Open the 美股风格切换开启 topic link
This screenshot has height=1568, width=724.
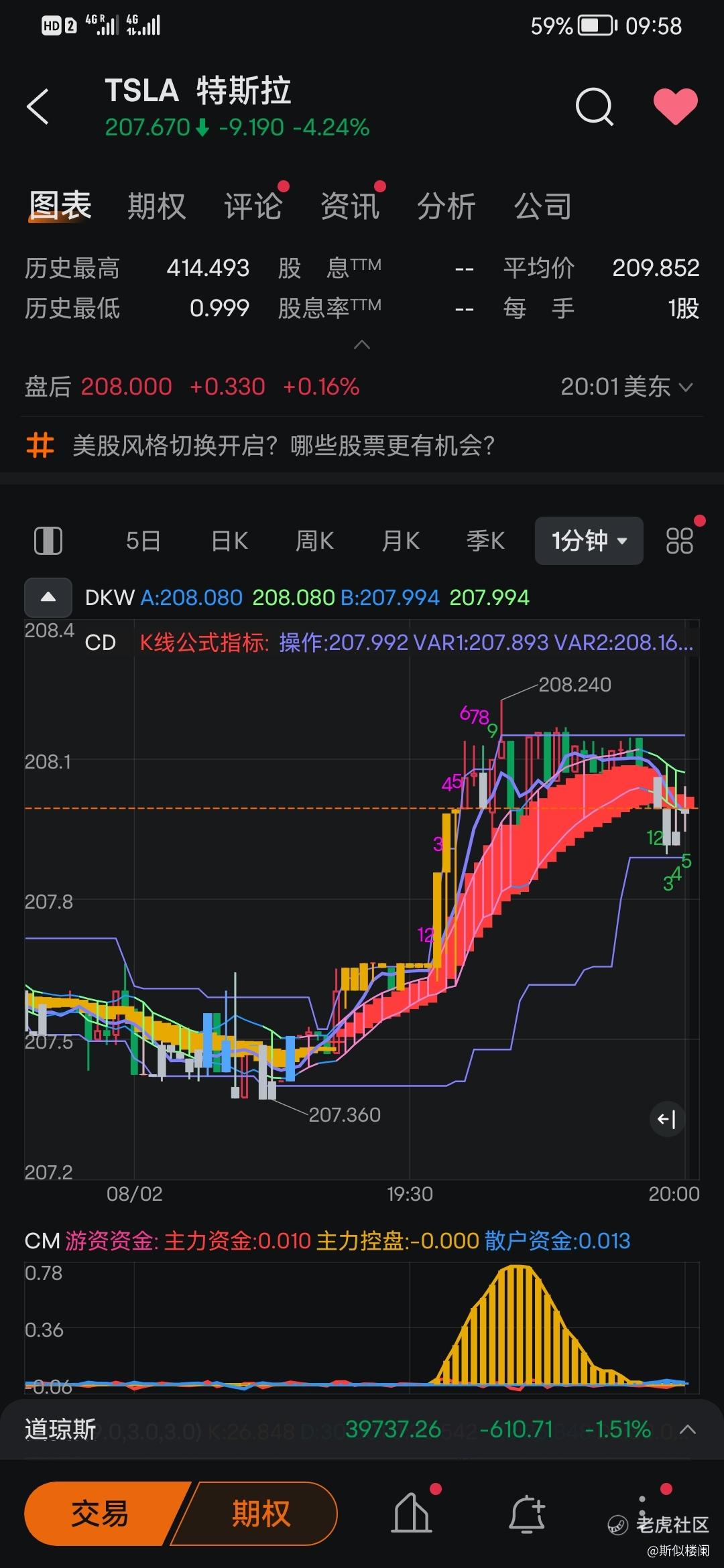tap(284, 445)
